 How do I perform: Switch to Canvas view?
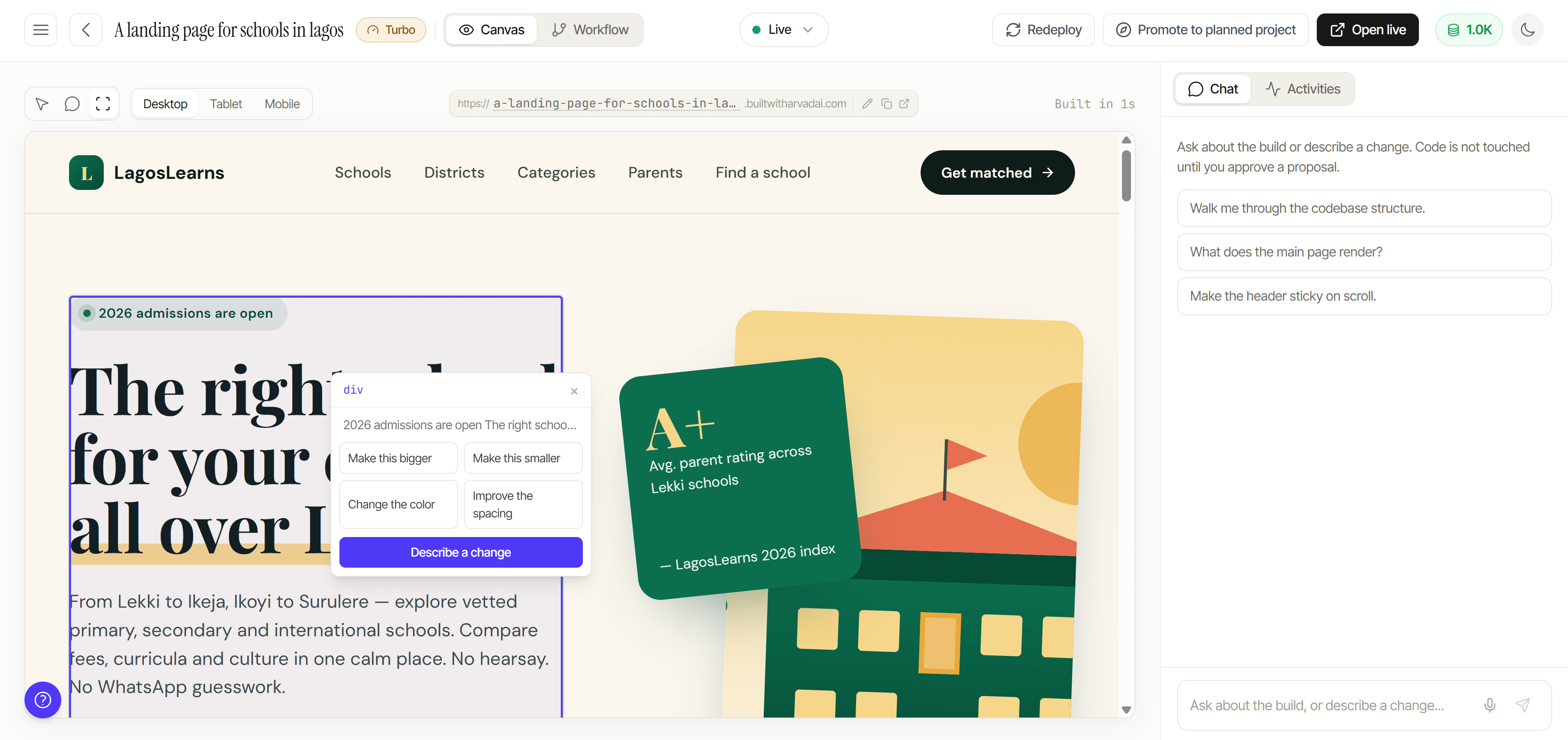point(491,30)
